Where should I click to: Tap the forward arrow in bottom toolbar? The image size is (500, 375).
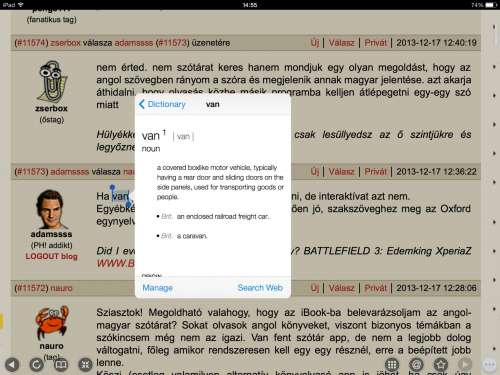point(465,364)
